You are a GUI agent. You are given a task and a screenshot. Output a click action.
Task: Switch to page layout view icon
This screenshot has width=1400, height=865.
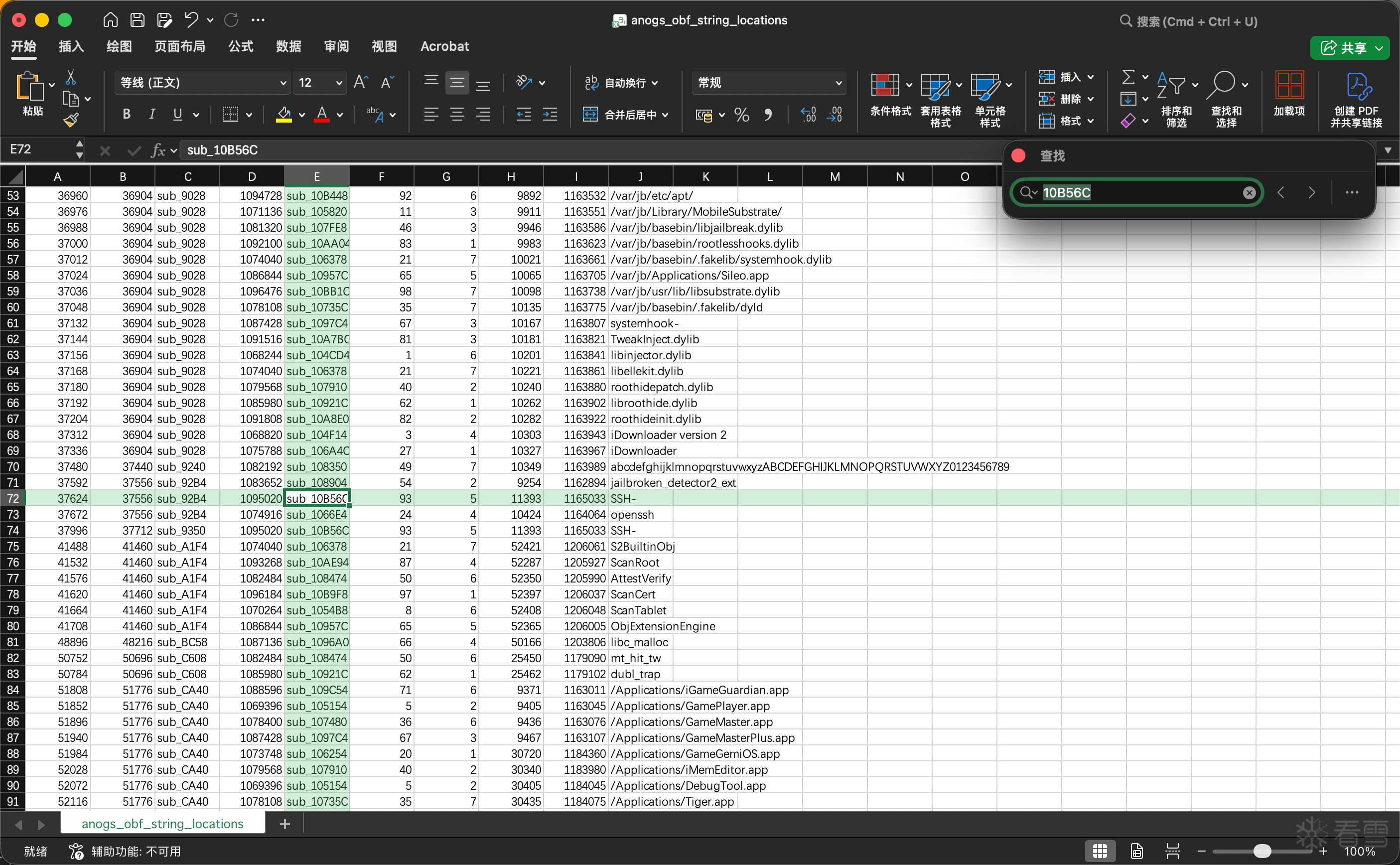click(x=1136, y=851)
